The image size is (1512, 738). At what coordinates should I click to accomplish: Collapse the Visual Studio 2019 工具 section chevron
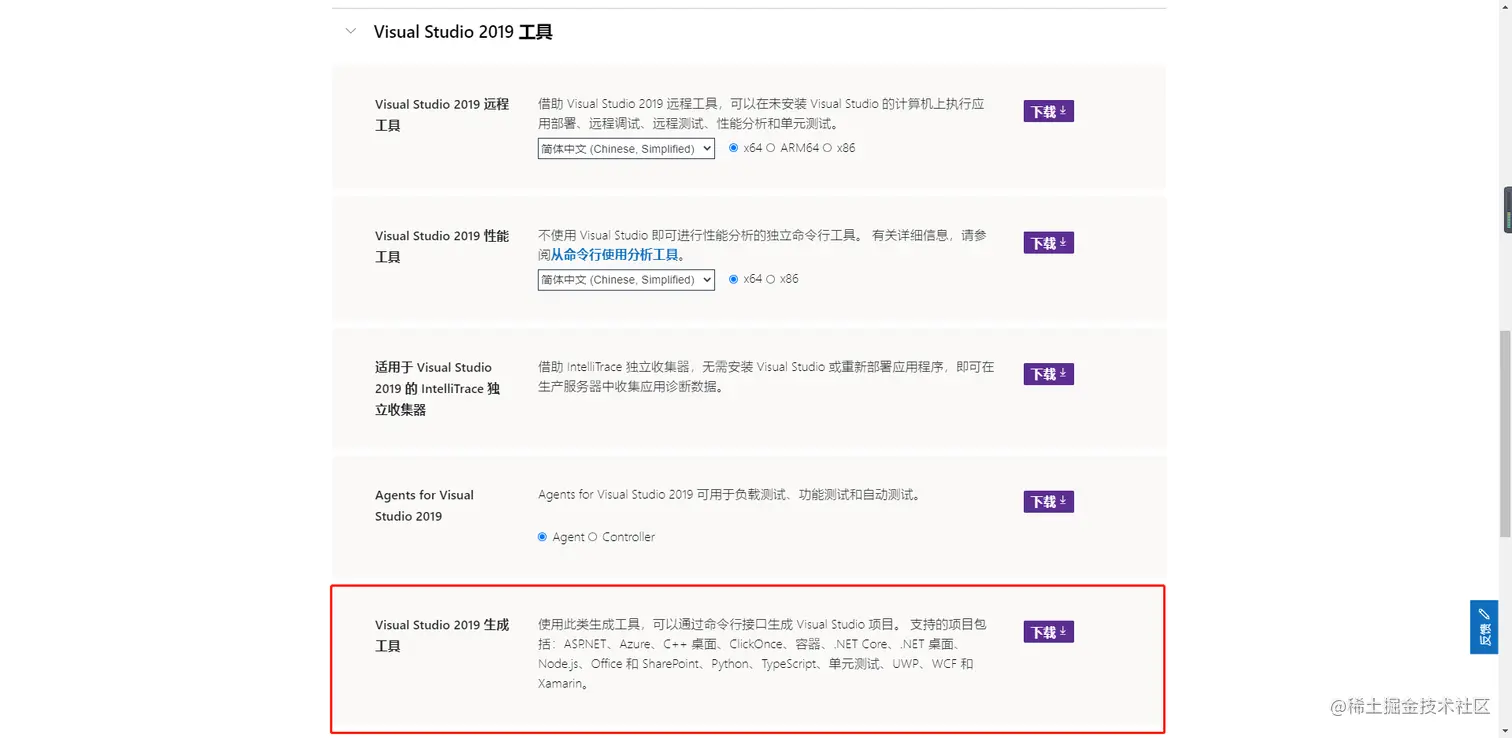[350, 31]
